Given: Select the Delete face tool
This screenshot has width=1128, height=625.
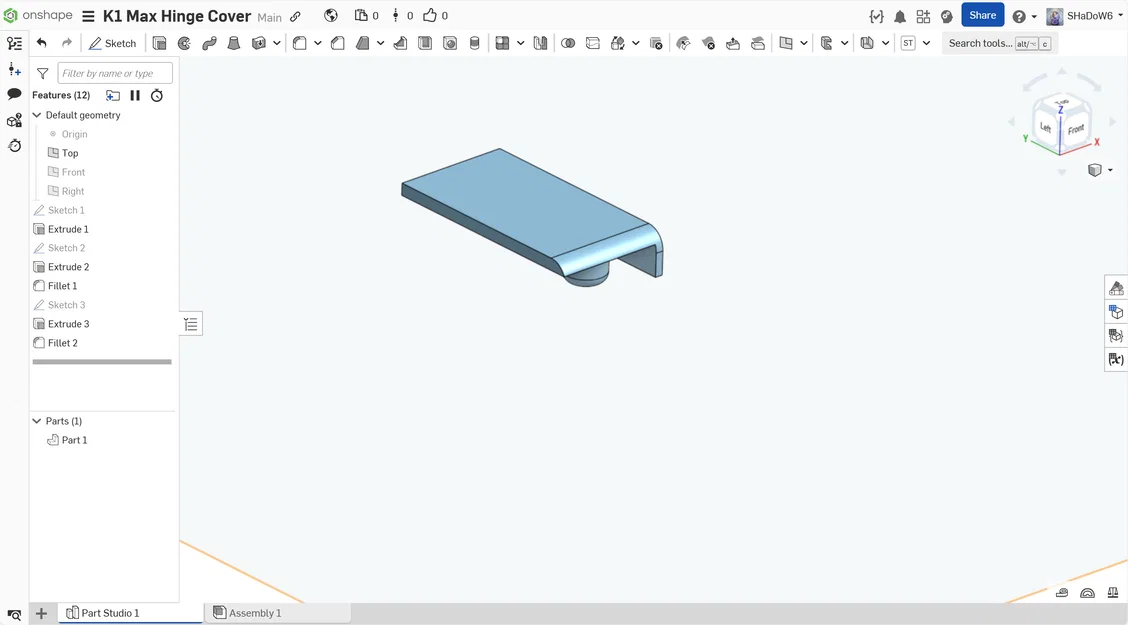Looking at the screenshot, I should point(709,43).
